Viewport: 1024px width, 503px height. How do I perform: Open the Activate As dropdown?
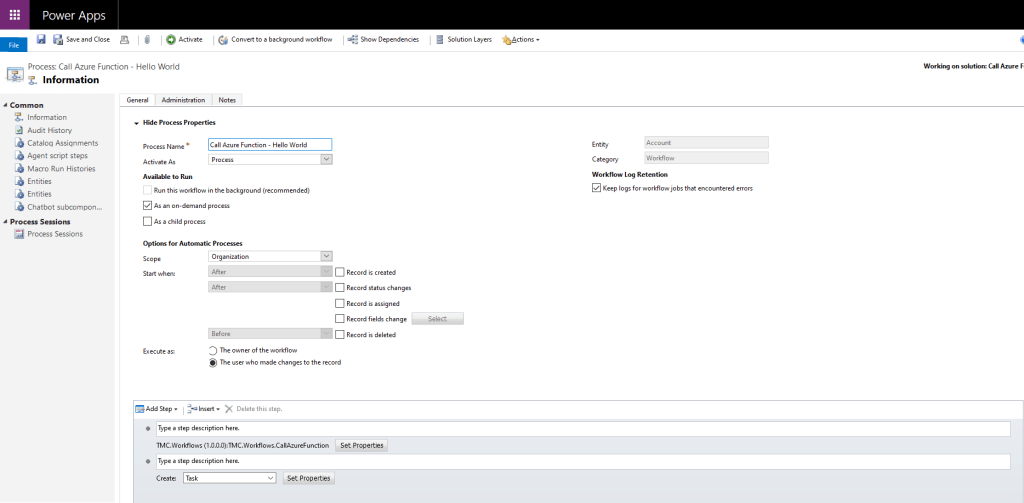point(270,159)
